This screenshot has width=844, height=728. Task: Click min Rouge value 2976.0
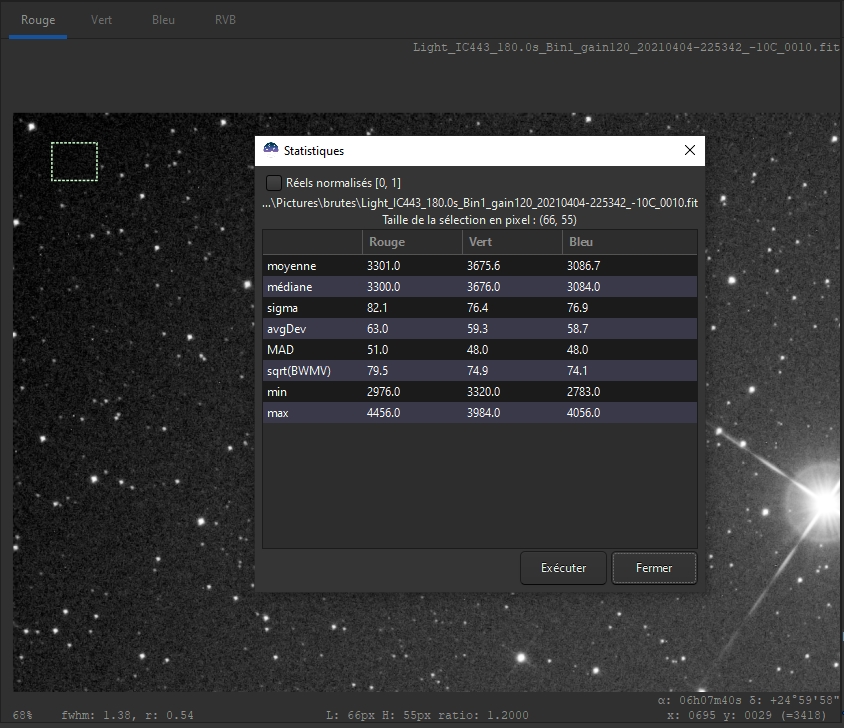coord(383,392)
